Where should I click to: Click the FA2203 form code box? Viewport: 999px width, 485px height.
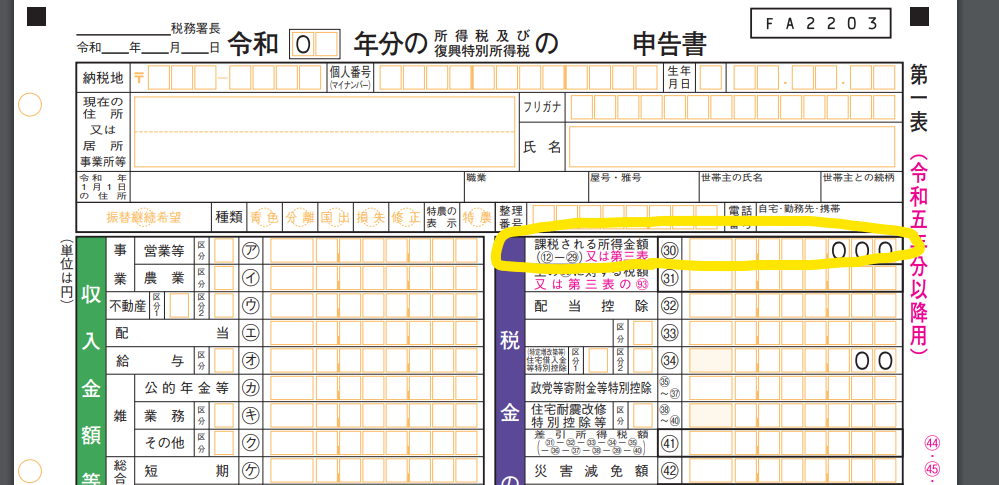[x=819, y=22]
